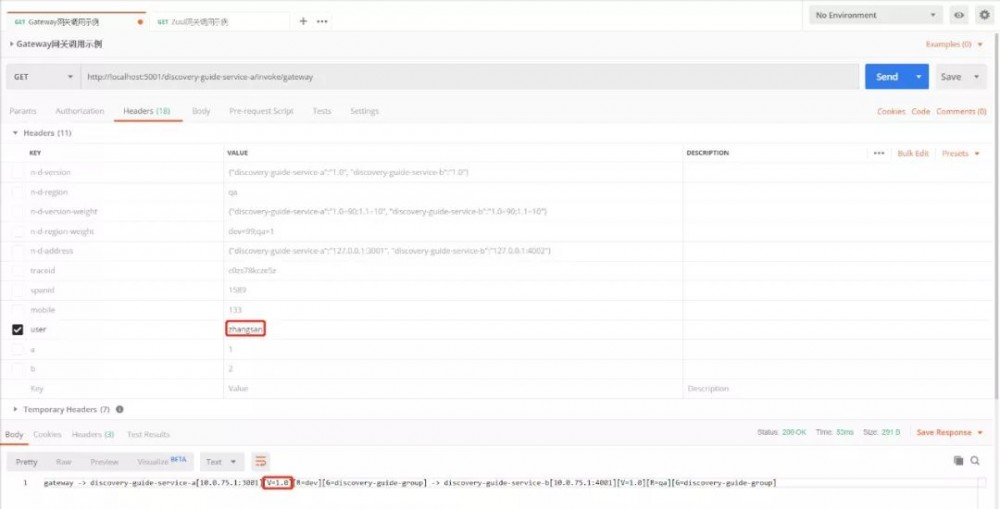Save the request

[950, 77]
